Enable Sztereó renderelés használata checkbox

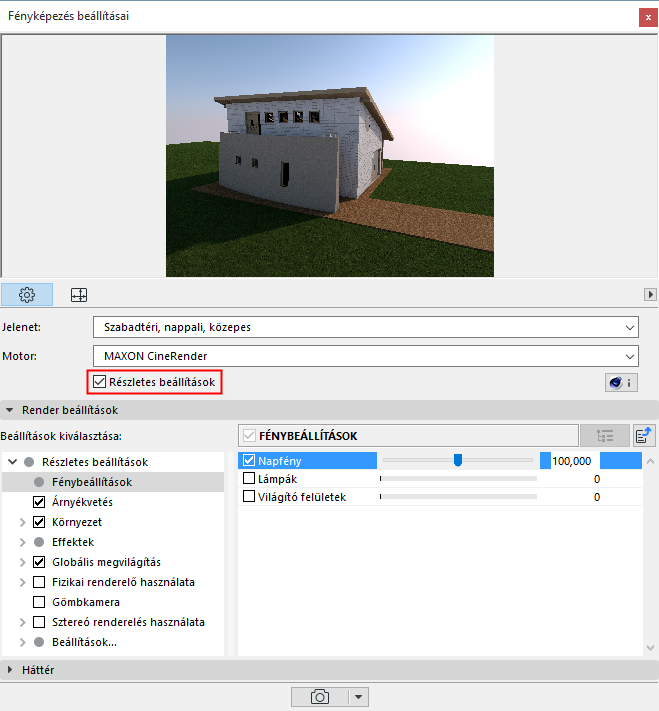coord(39,622)
